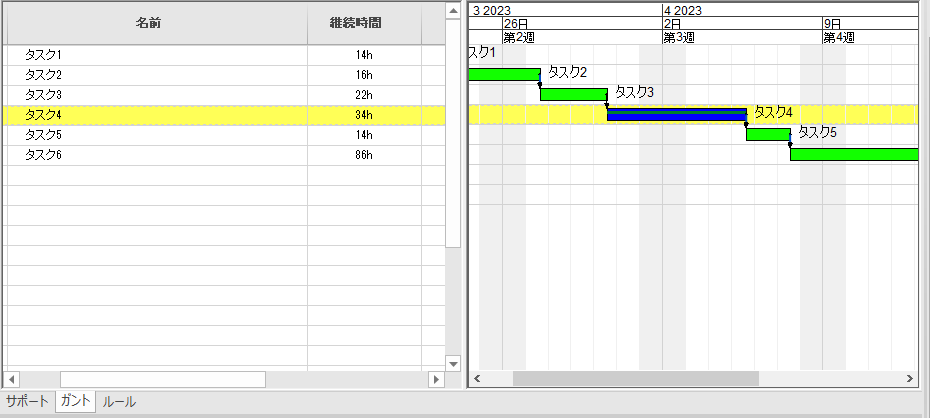Click the 86h duration cell

tap(364, 155)
